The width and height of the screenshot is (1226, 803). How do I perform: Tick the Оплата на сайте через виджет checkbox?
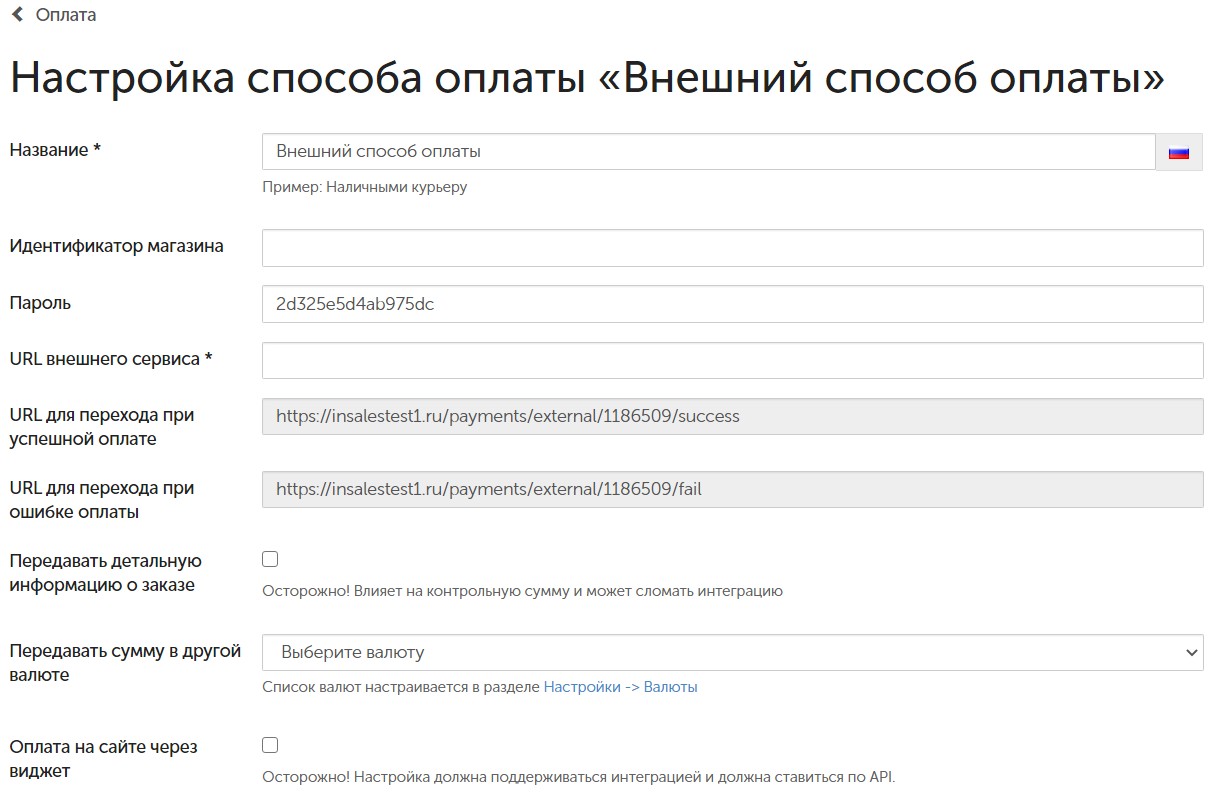(270, 745)
